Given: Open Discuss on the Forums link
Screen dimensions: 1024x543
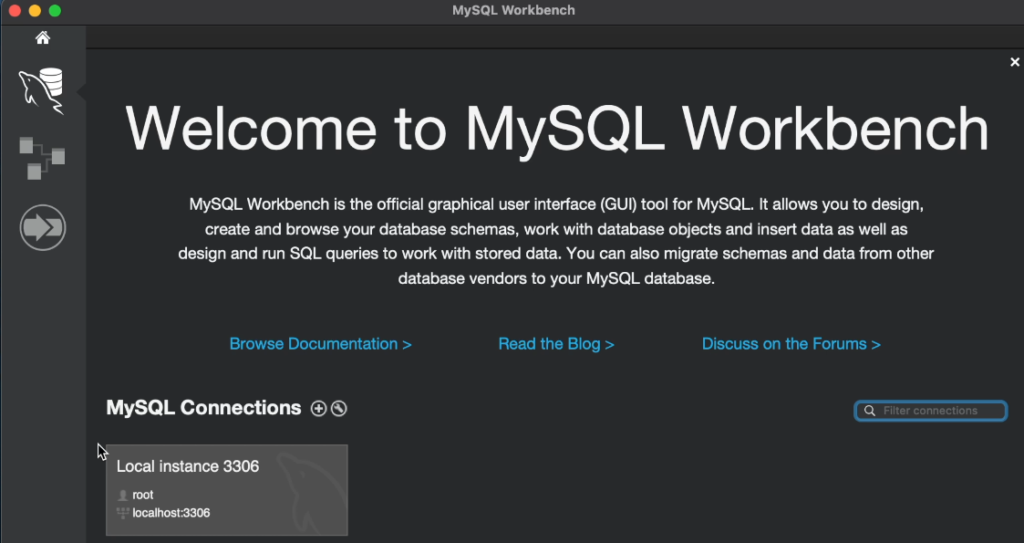Looking at the screenshot, I should coord(792,344).
